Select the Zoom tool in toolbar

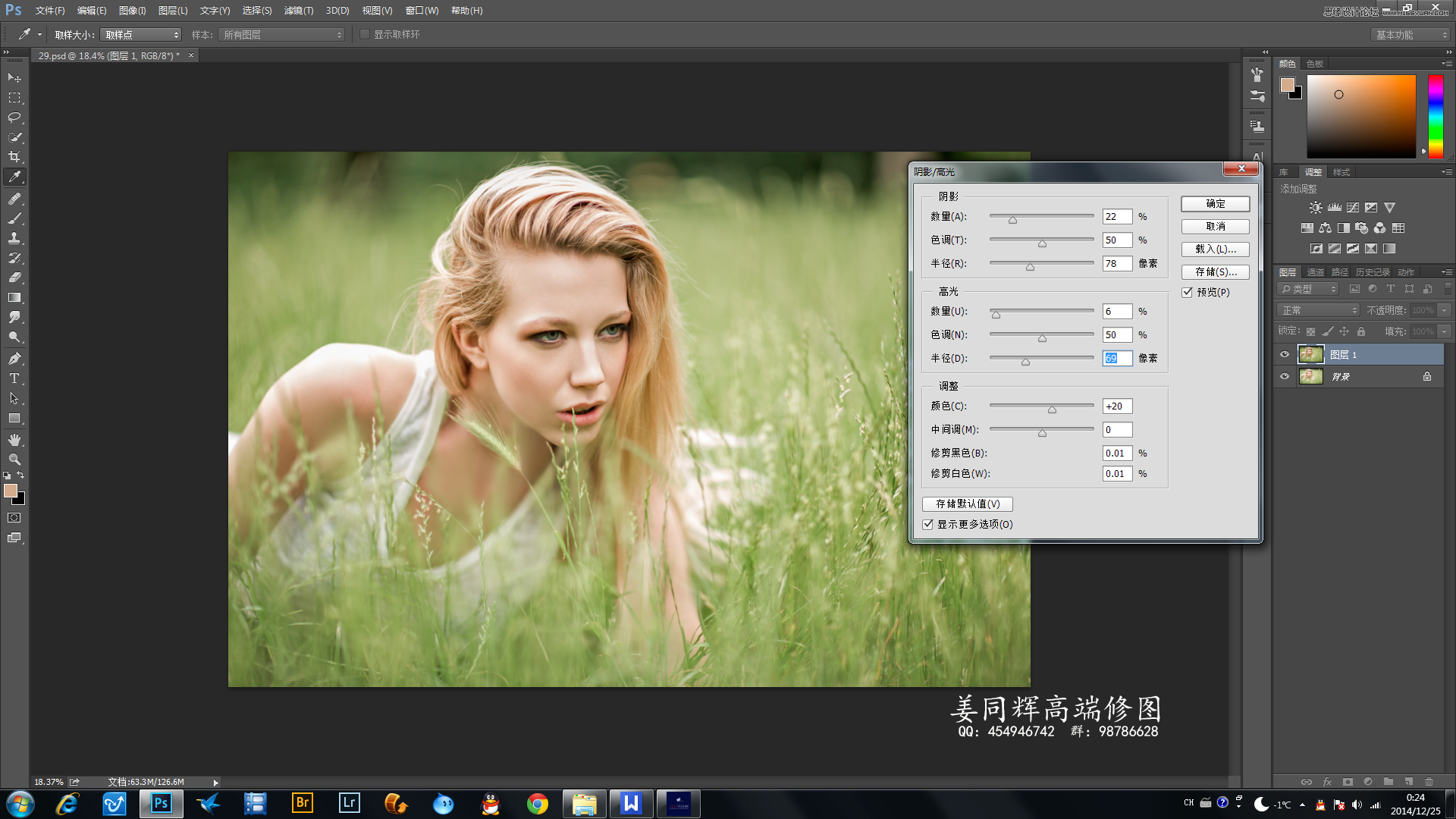point(14,460)
